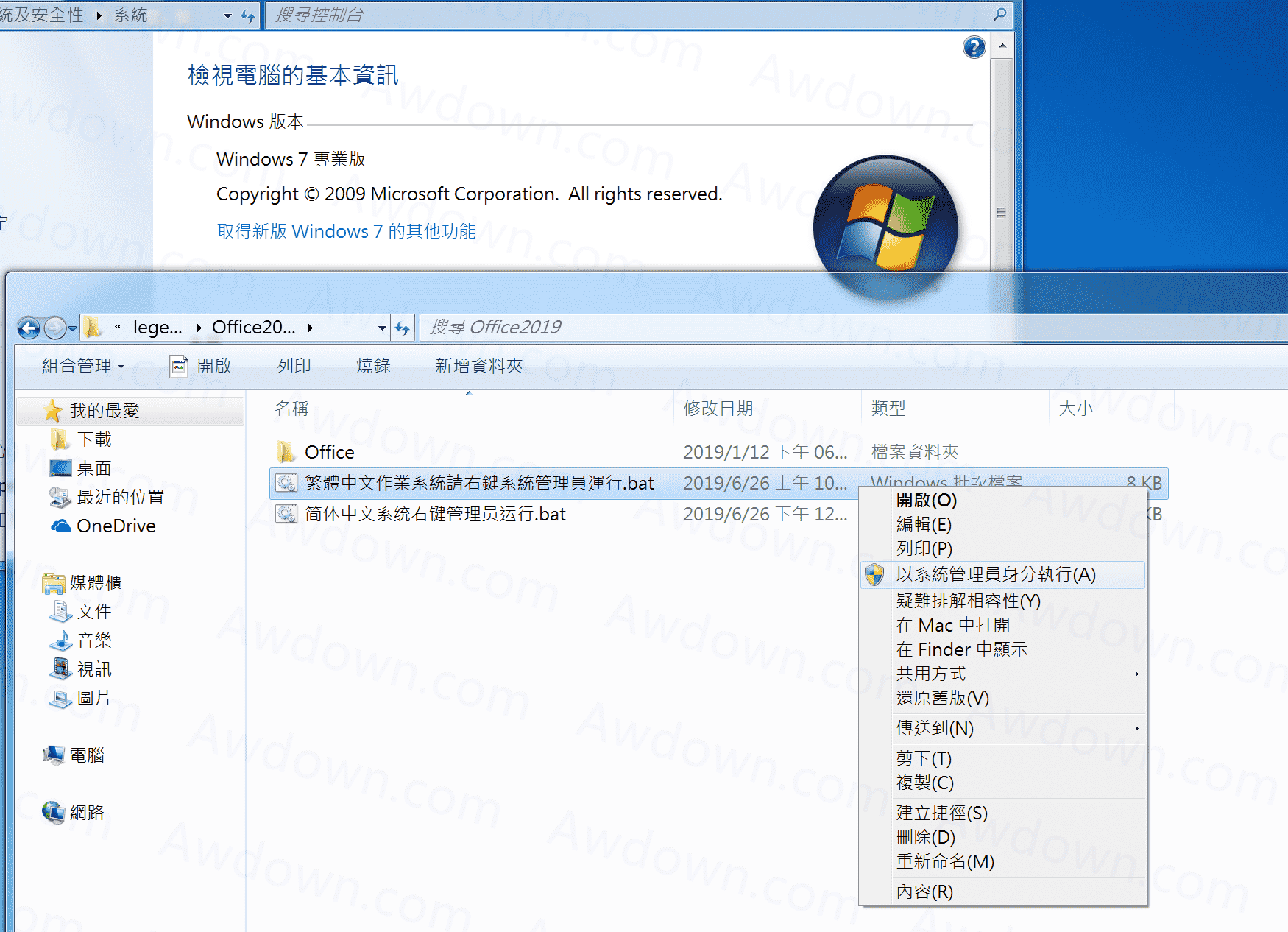Choose 內容(R) in the context menu
Screen dimensions: 1288x932
tap(924, 892)
